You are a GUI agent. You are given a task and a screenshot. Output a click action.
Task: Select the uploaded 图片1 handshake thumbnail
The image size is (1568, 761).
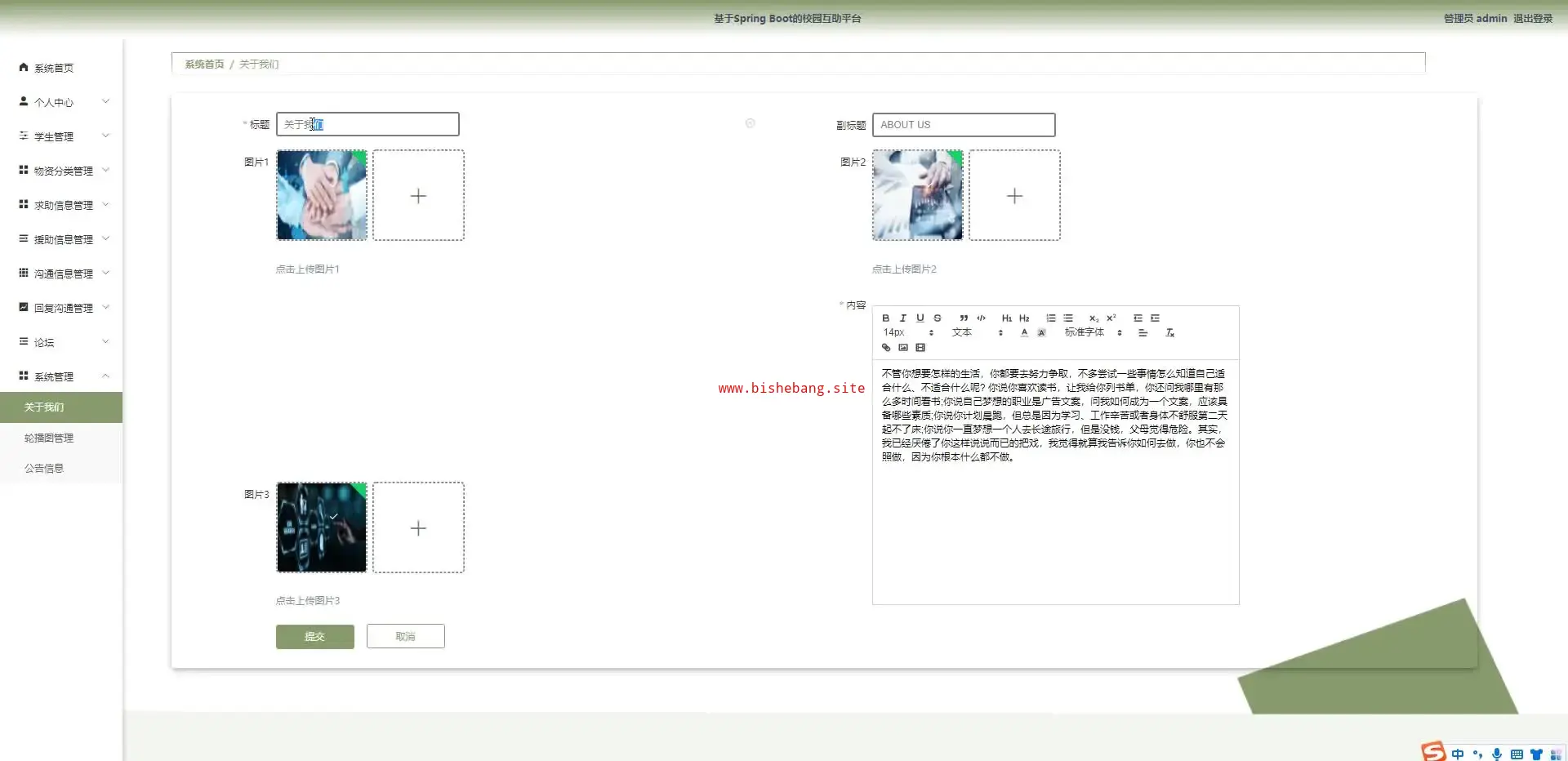click(x=322, y=195)
